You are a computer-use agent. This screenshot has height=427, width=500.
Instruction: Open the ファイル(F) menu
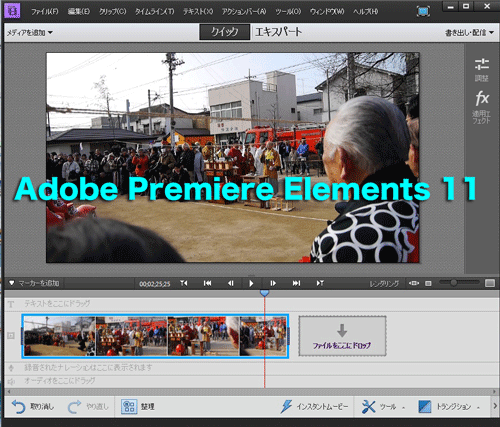(x=45, y=12)
